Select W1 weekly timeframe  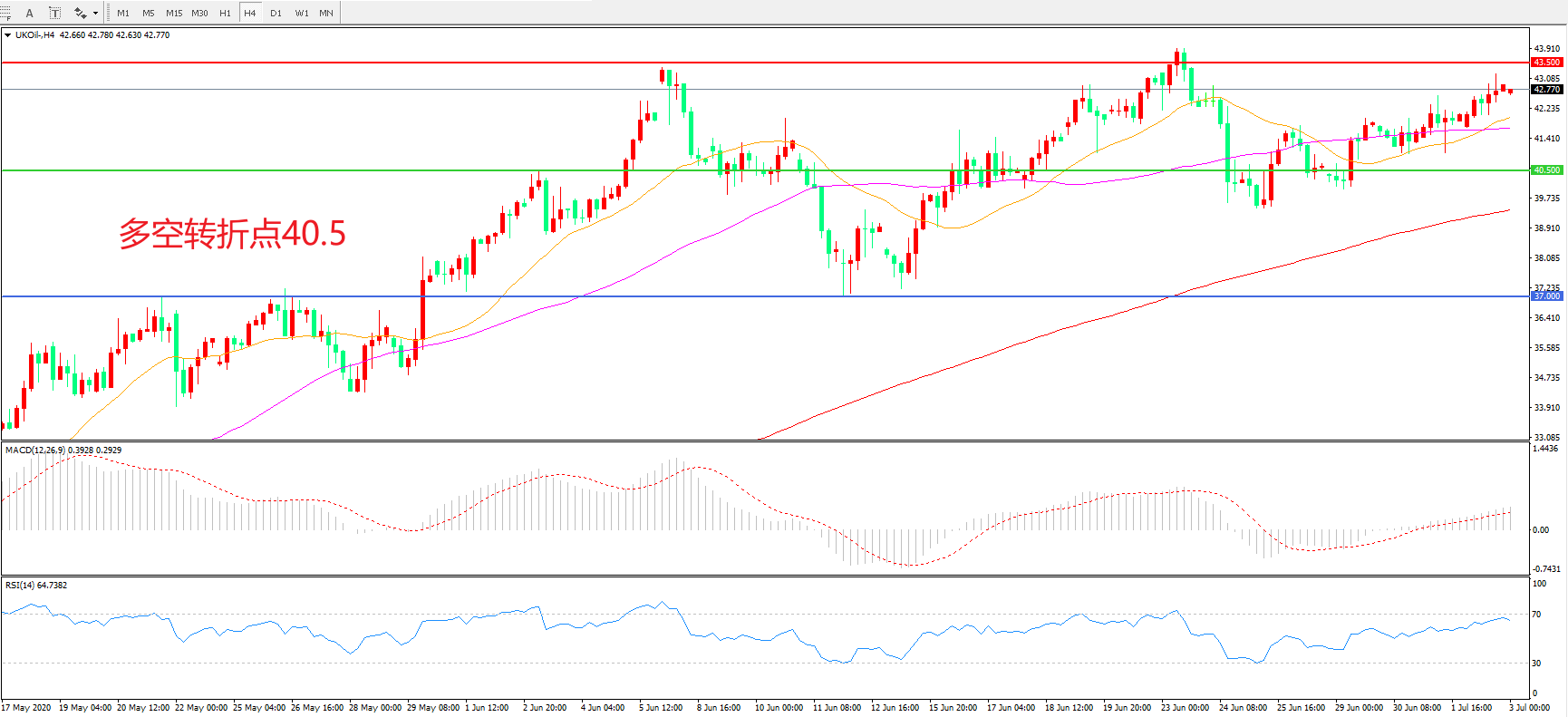click(x=301, y=13)
